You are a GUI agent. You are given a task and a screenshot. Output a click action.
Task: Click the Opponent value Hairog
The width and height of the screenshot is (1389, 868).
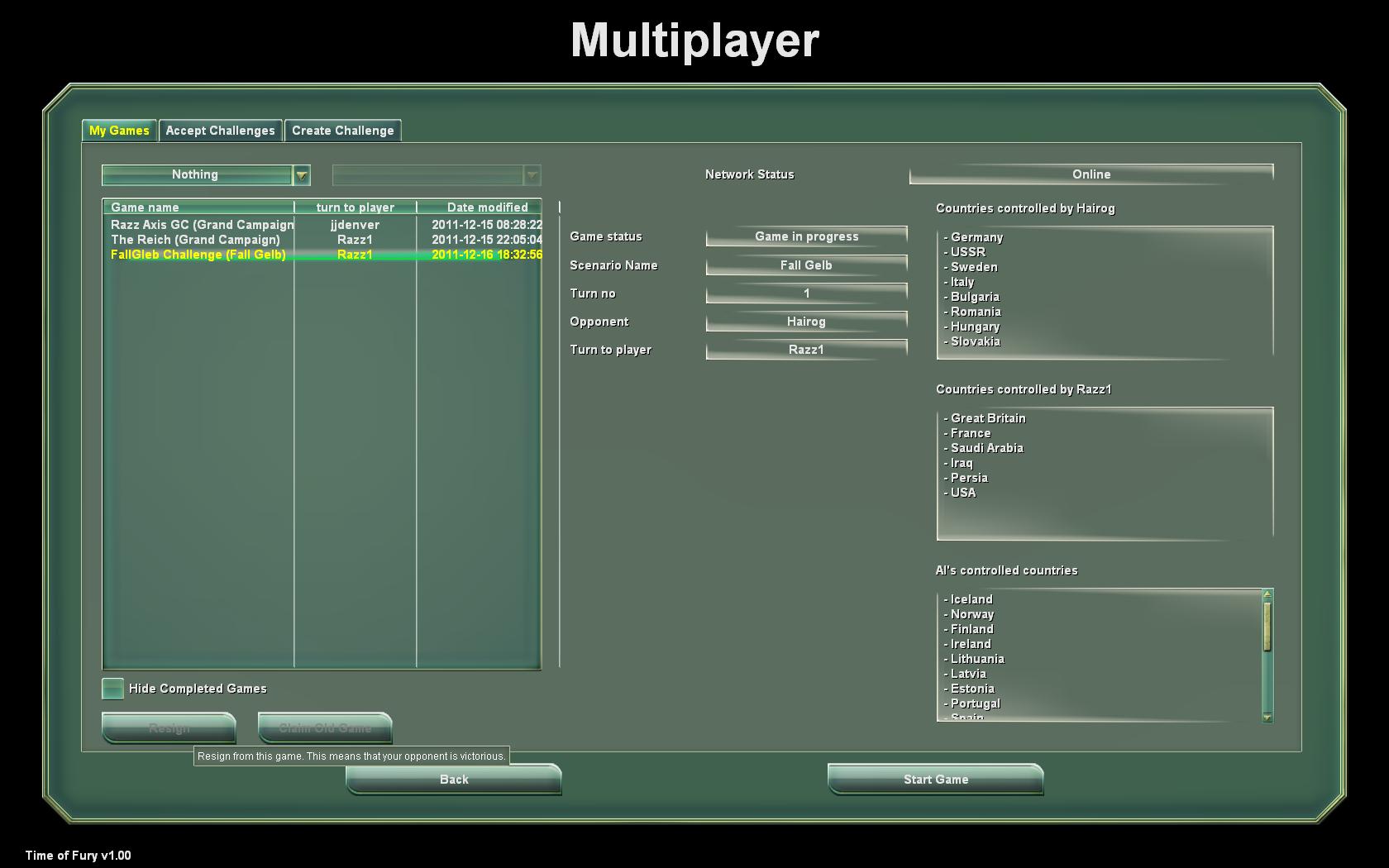(806, 322)
